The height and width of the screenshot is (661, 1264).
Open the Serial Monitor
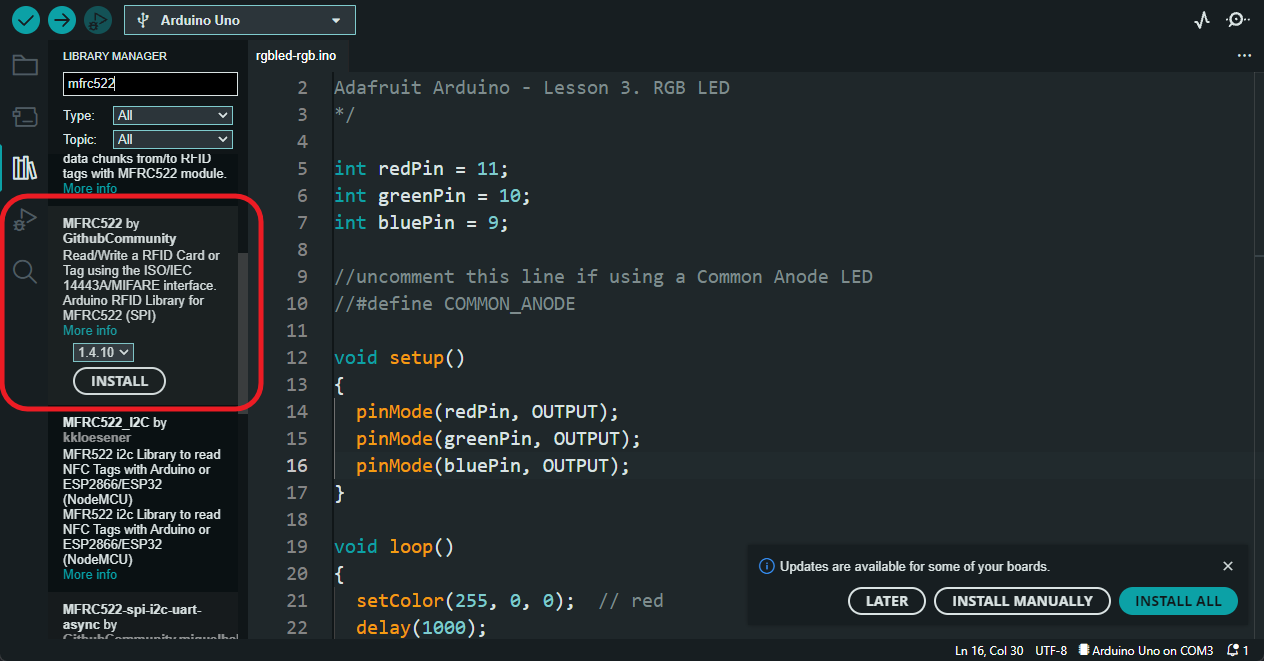(1239, 20)
